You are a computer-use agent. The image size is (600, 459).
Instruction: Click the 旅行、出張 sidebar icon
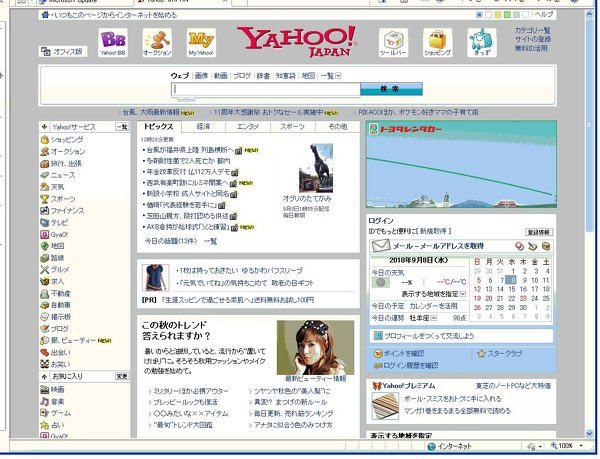click(45, 163)
